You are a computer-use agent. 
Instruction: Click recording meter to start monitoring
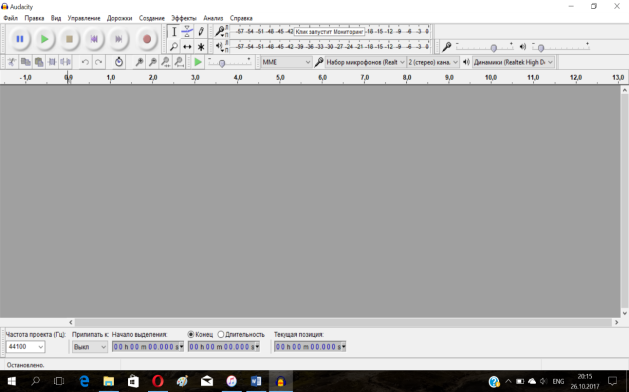click(329, 31)
